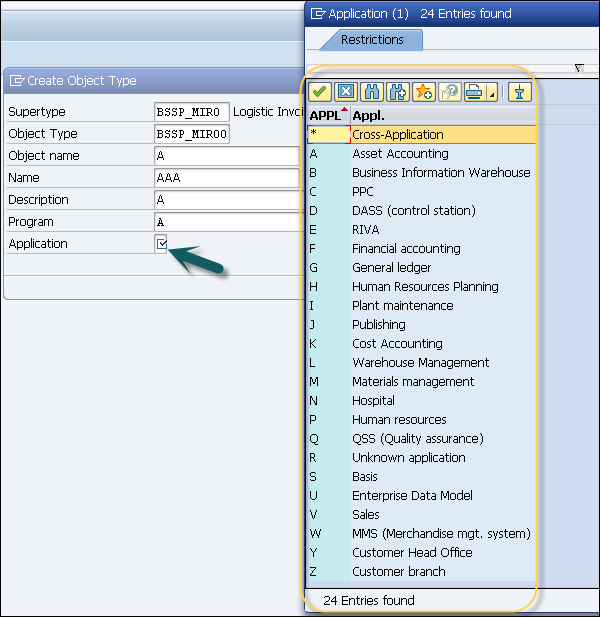
Task: Open print options dropdown arrow
Action: coord(491,94)
